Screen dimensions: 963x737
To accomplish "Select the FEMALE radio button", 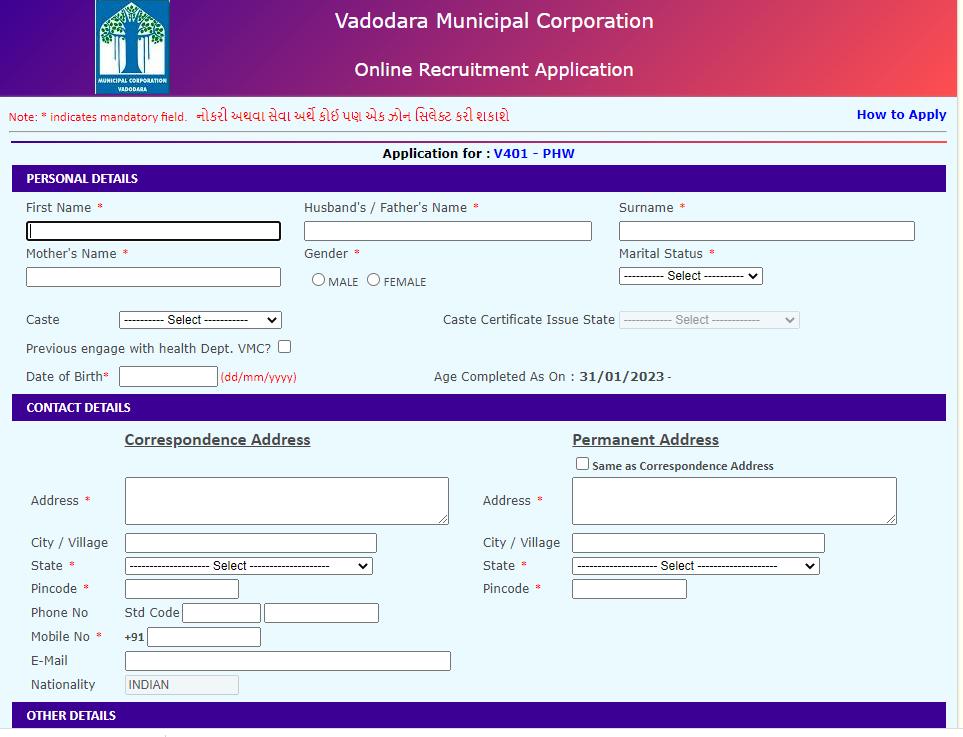I will 373,281.
